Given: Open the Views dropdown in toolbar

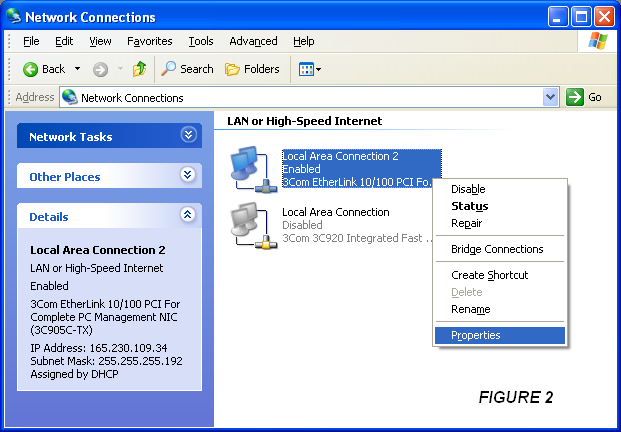Looking at the screenshot, I should click(x=308, y=69).
